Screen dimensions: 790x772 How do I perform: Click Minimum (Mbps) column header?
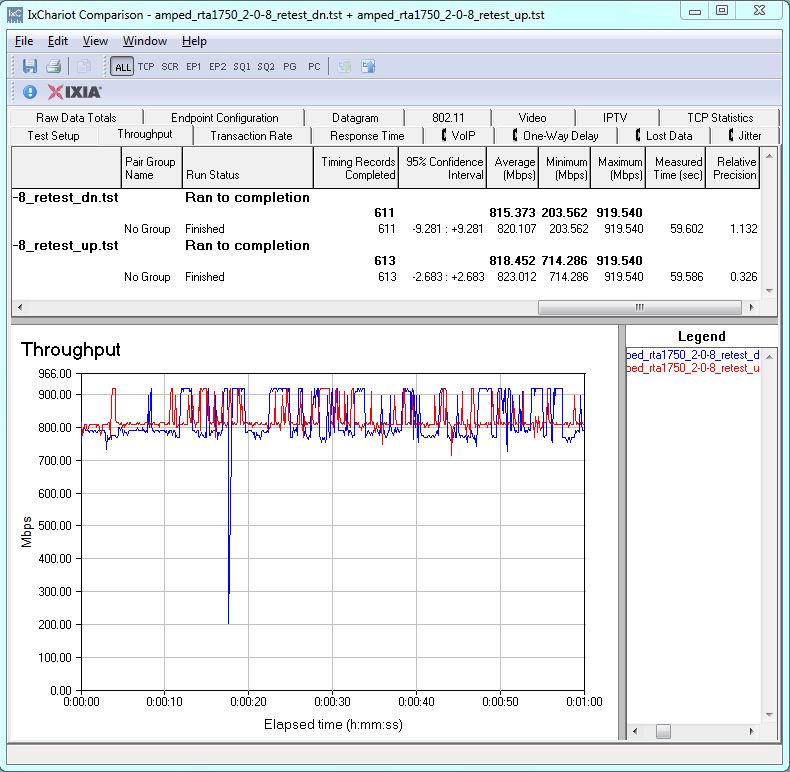coord(565,168)
